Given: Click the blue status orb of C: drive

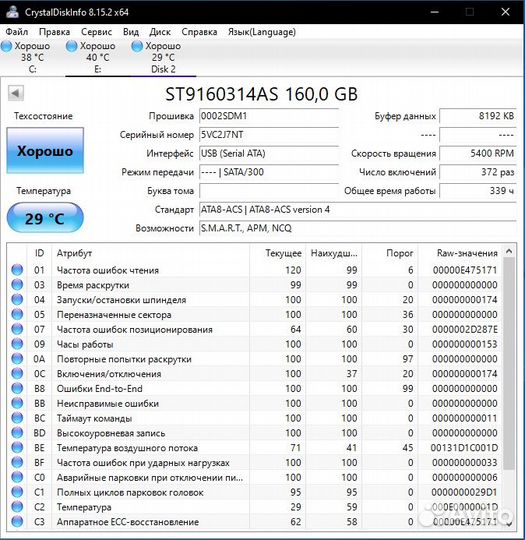Looking at the screenshot, I should 6,46.
